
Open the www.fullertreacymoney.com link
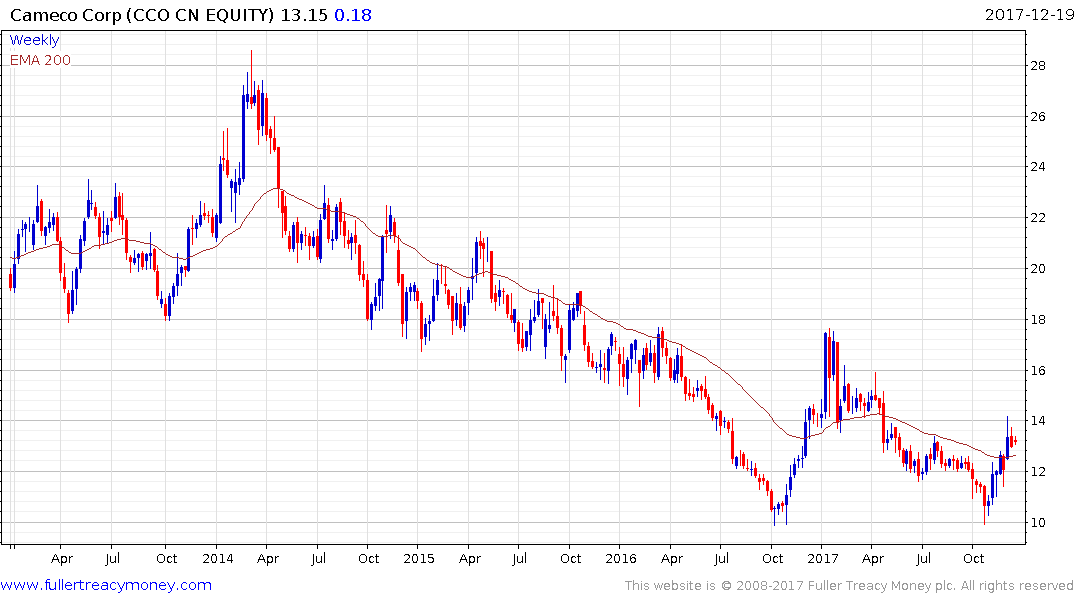point(106,585)
